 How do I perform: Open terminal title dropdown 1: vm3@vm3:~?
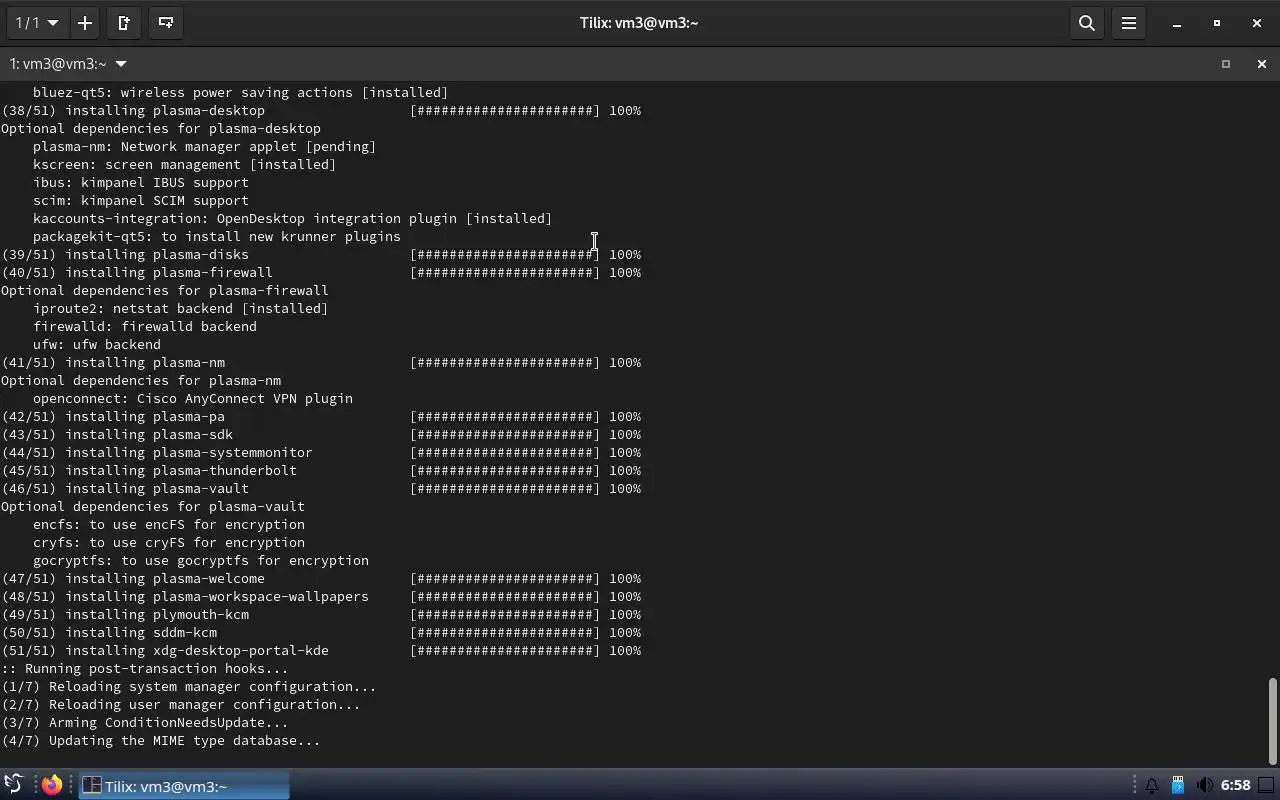[x=68, y=64]
